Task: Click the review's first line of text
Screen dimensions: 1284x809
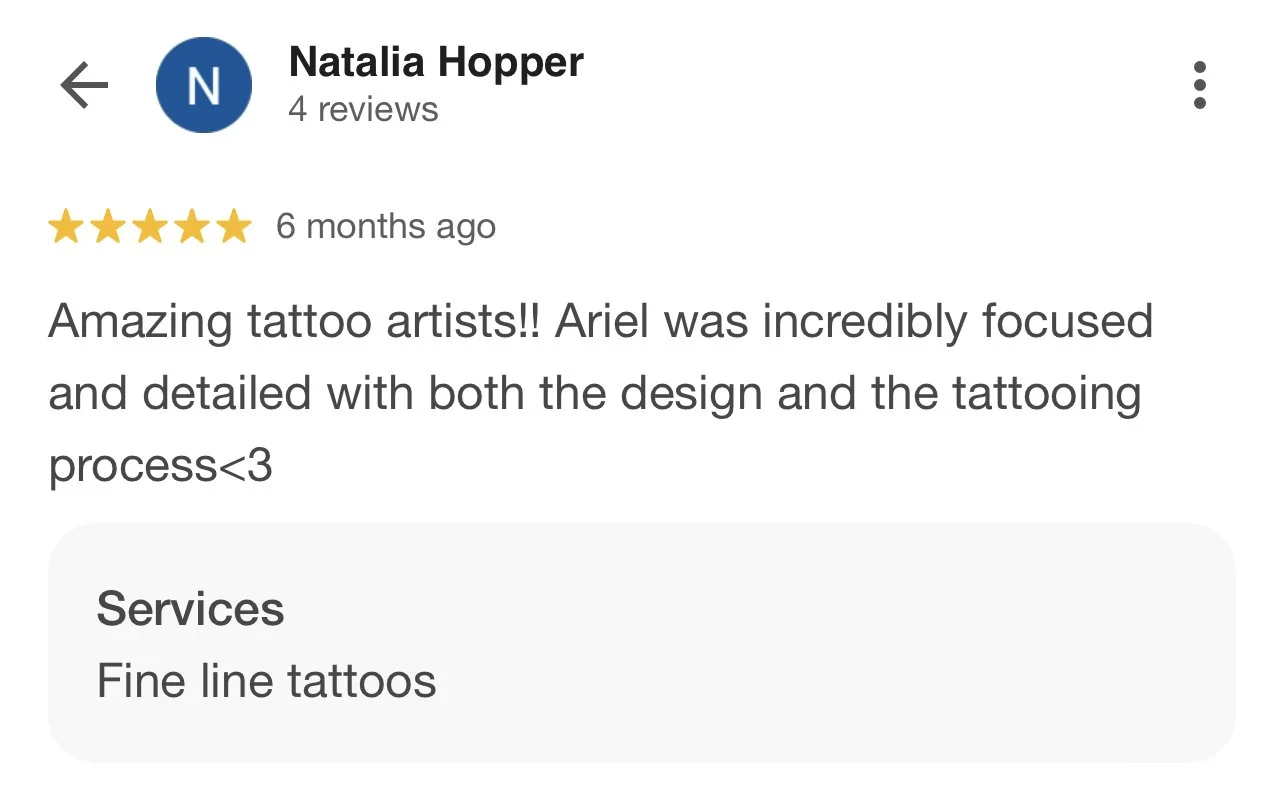Action: tap(600, 323)
